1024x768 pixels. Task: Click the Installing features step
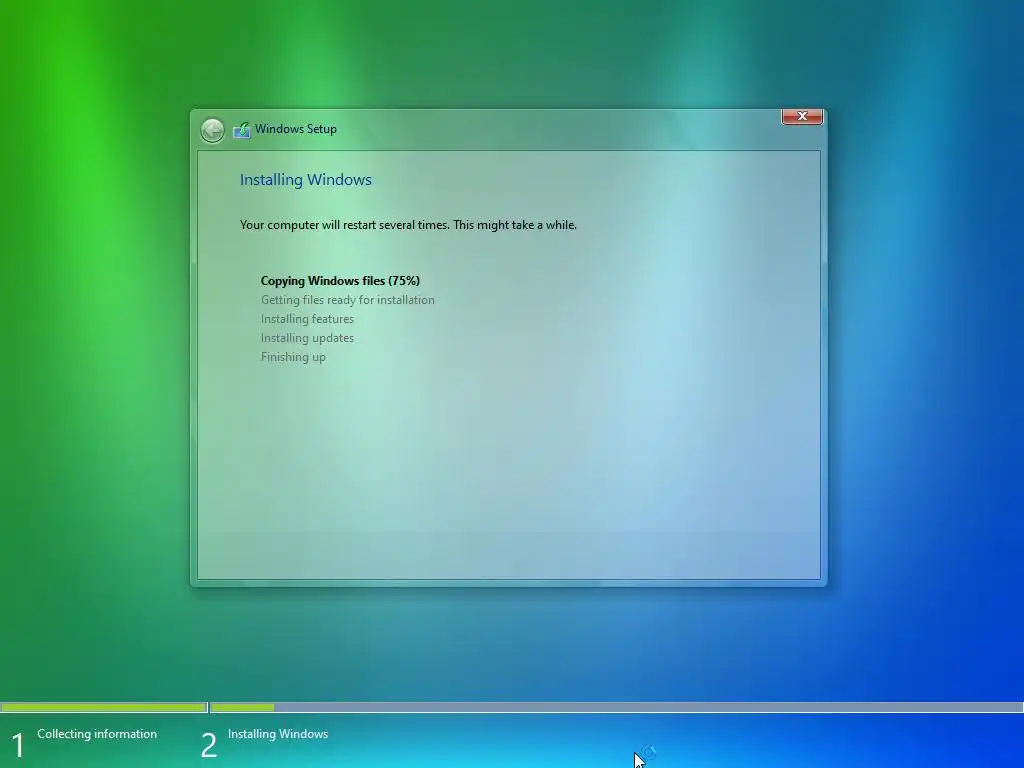(x=307, y=319)
